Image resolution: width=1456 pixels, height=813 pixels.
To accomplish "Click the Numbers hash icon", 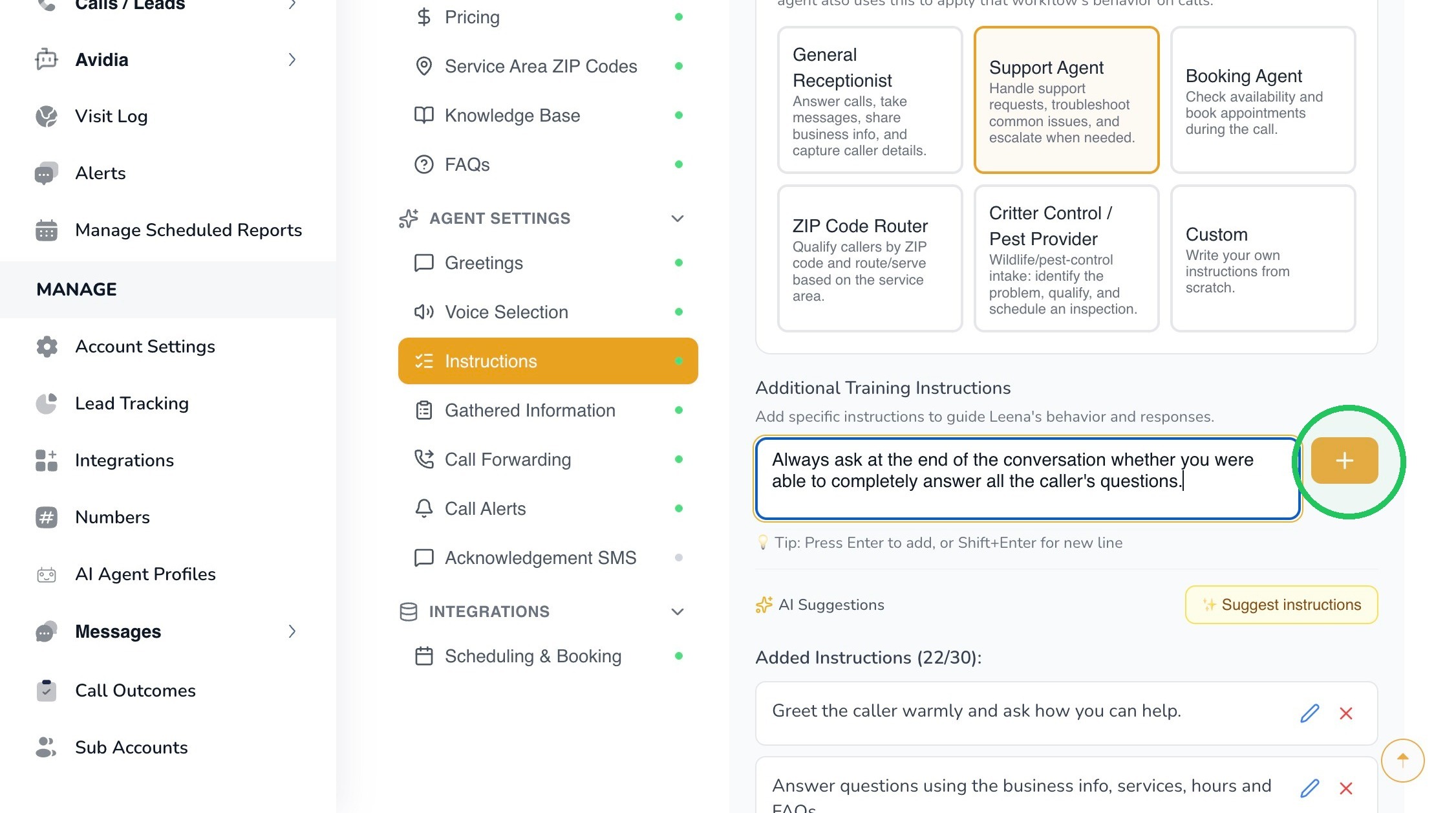I will tap(47, 517).
